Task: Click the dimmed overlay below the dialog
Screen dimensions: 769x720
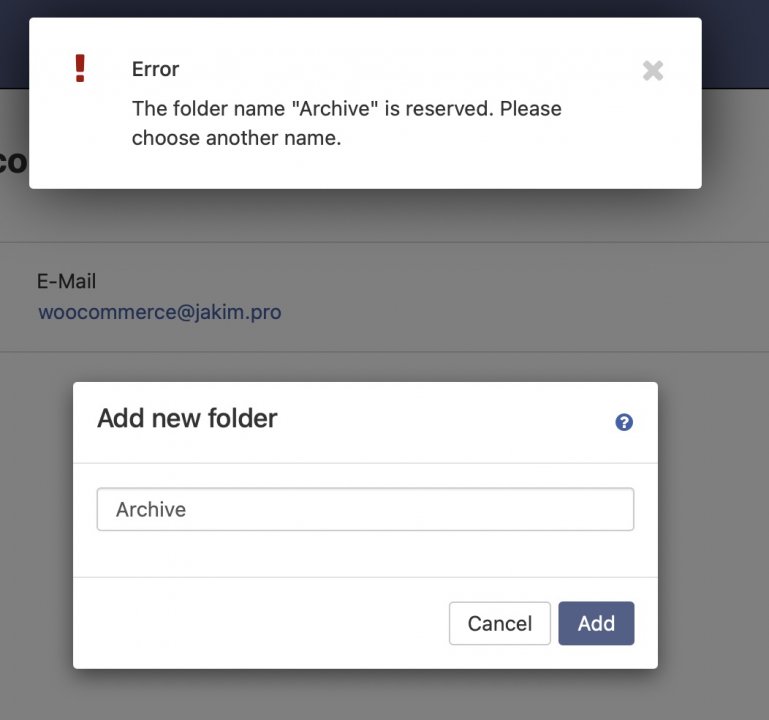Action: point(365,694)
